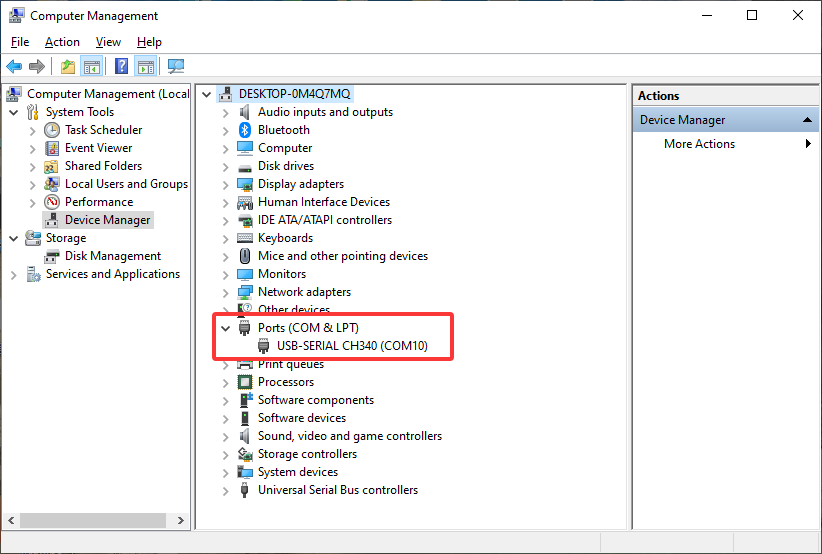The height and width of the screenshot is (554, 822).
Task: Select the USB-SERIAL CH340 (COM10) device
Action: pyautogui.click(x=352, y=346)
